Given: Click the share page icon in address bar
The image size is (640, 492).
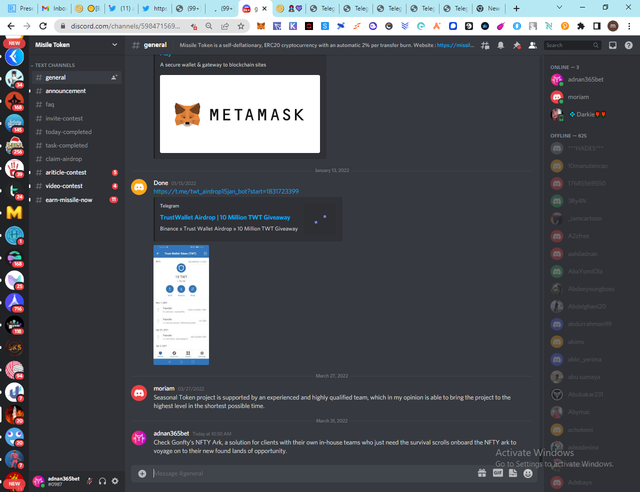Looking at the screenshot, I should point(225,26).
